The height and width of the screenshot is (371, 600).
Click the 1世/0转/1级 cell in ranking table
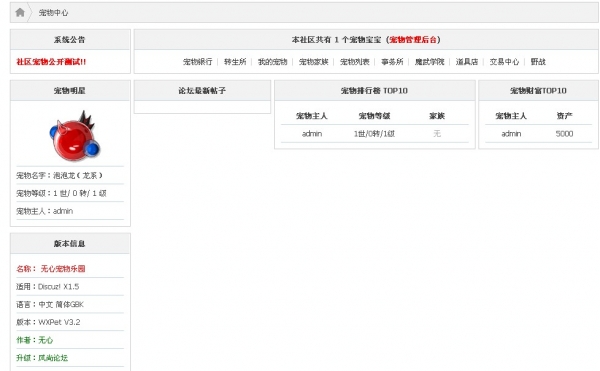pos(374,133)
